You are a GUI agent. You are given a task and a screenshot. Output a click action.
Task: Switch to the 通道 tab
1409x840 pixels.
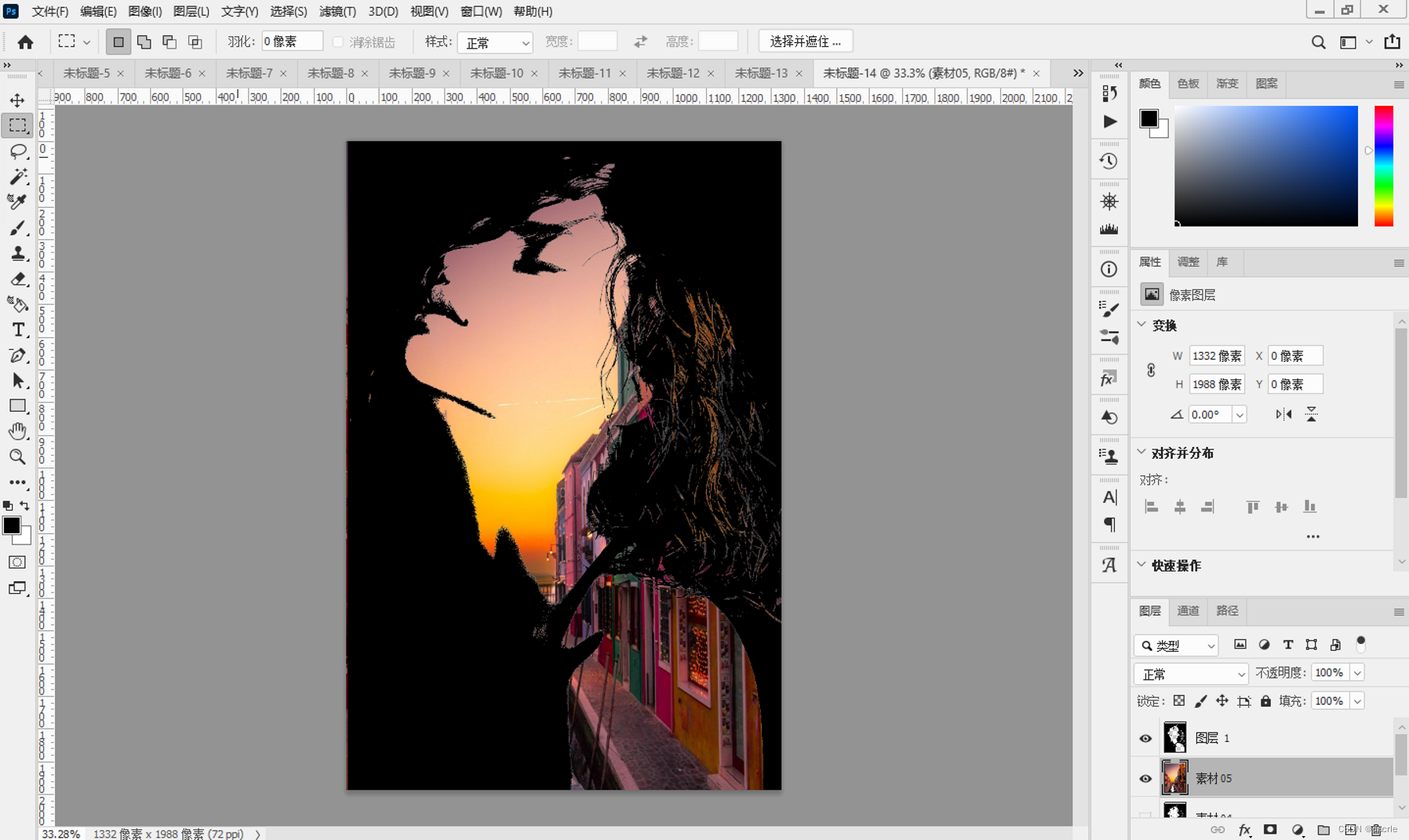tap(1188, 611)
